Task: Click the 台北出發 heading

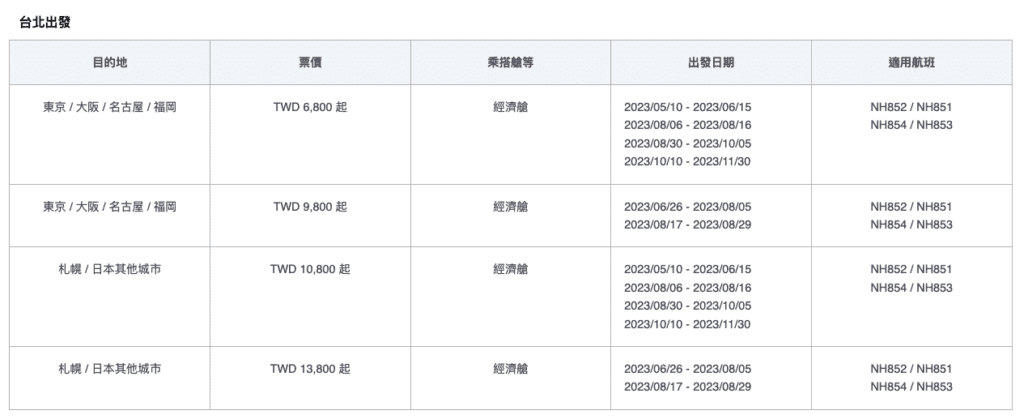Action: point(45,22)
